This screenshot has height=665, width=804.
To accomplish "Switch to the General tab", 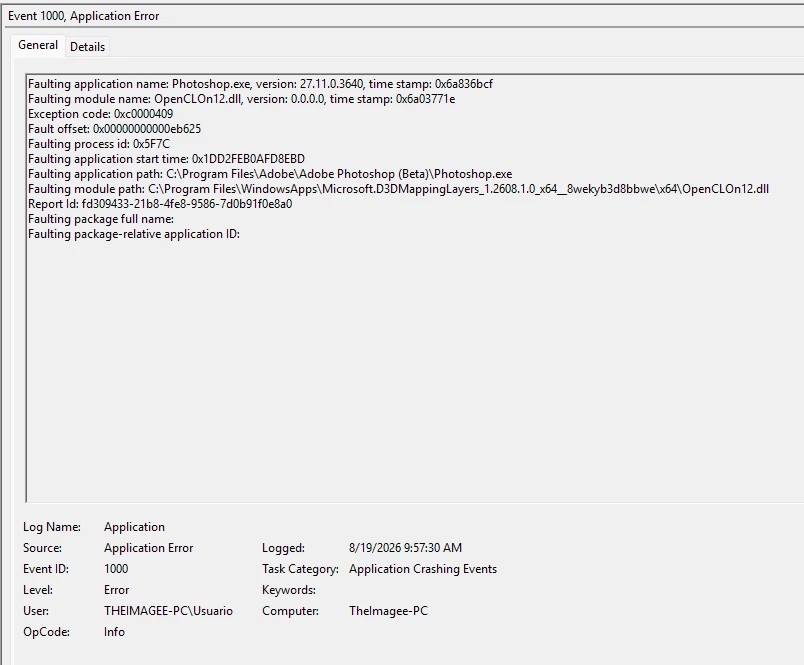I will click(38, 46).
